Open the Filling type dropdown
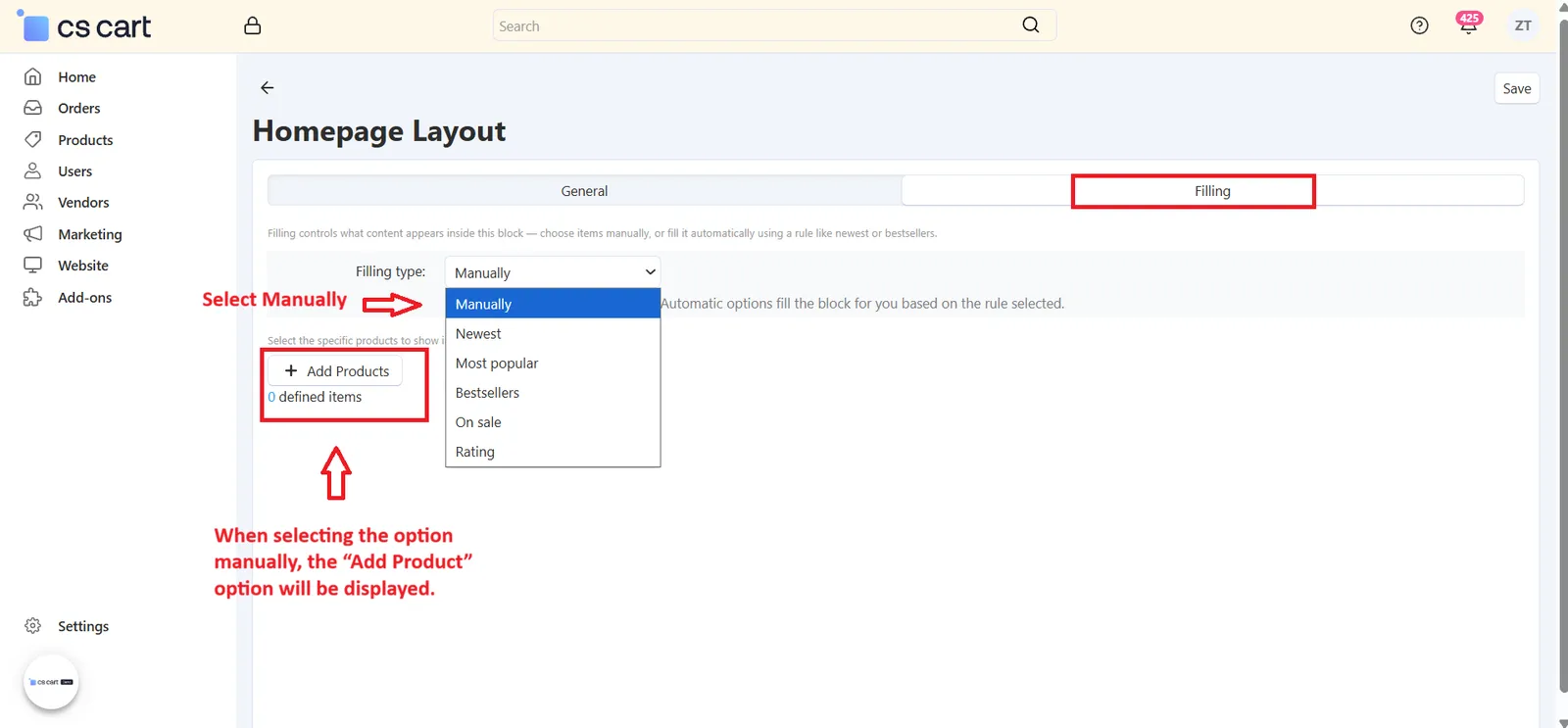This screenshot has width=1568, height=728. click(x=553, y=272)
